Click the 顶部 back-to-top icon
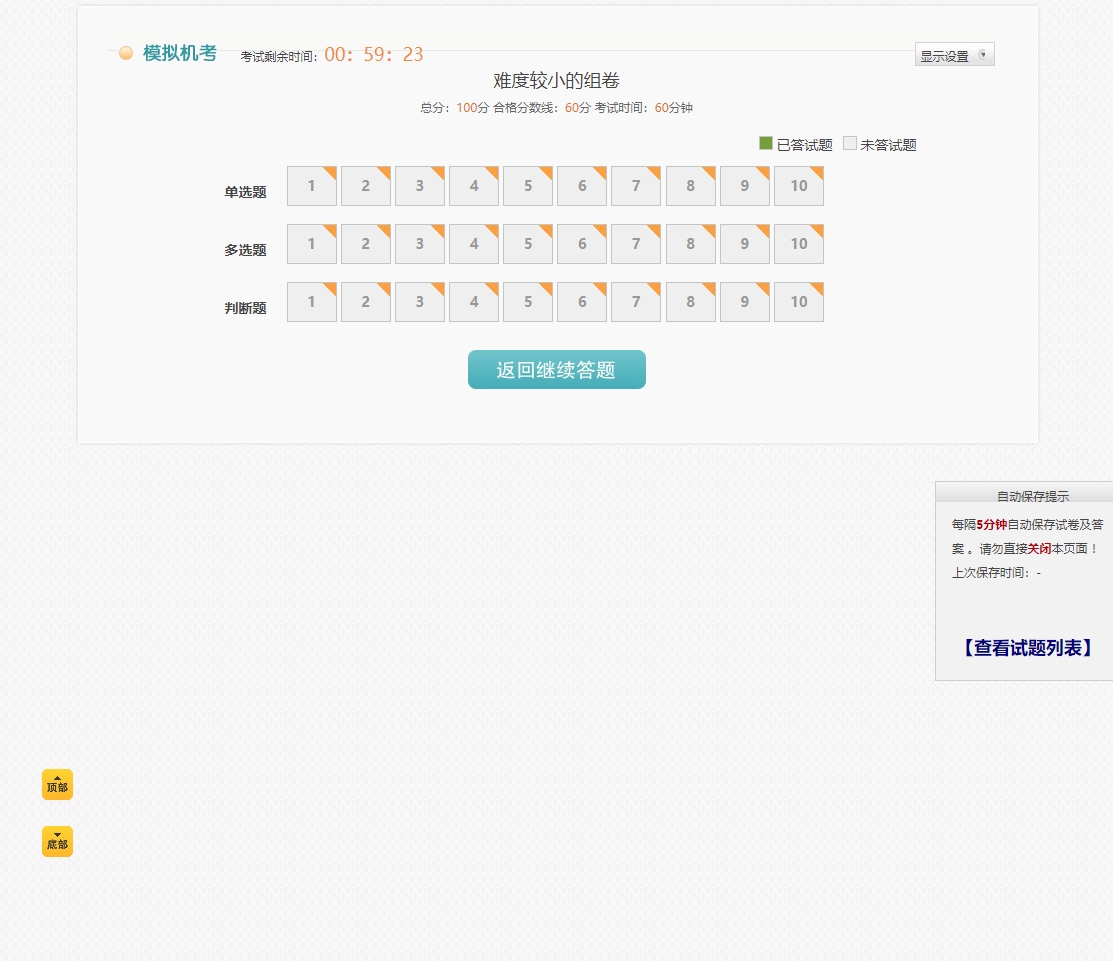The image size is (1113, 961). 57,784
